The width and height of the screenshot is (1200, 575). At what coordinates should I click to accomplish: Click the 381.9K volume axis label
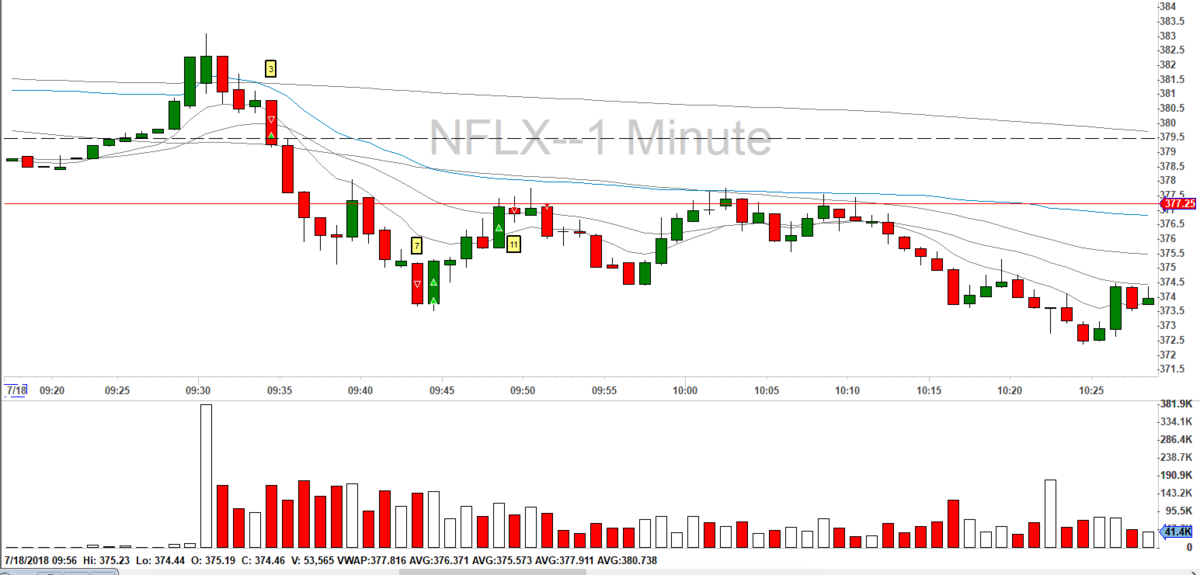point(1176,403)
